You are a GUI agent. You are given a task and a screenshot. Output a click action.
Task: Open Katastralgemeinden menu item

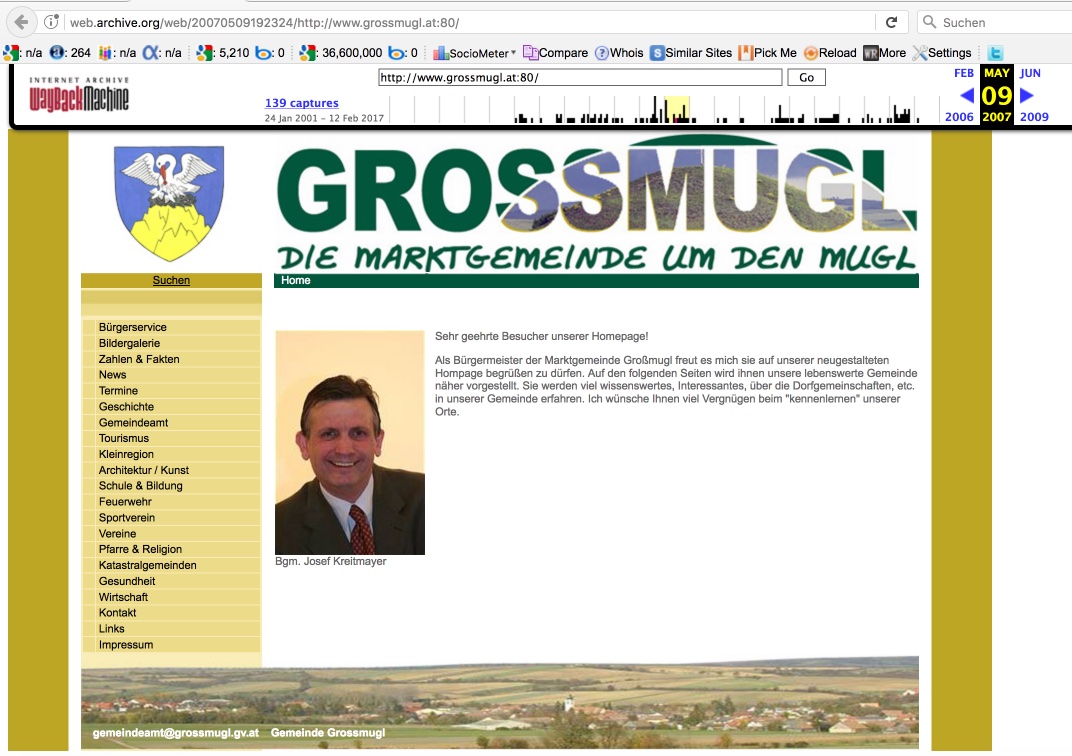(x=148, y=565)
